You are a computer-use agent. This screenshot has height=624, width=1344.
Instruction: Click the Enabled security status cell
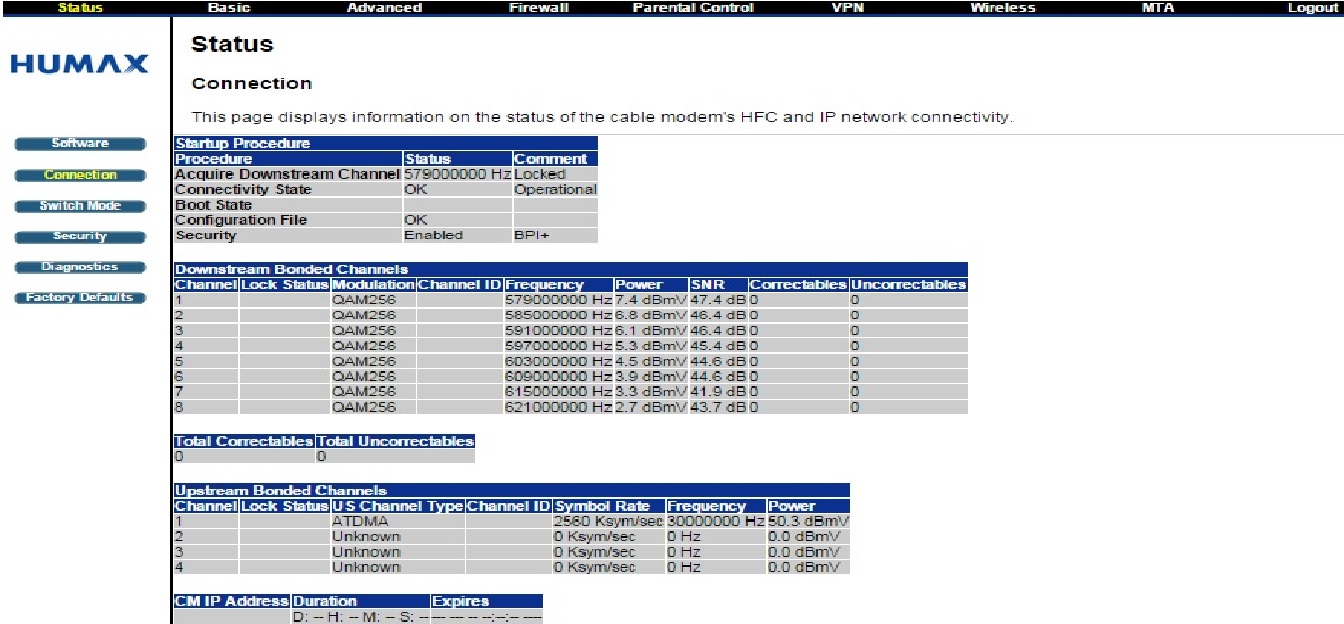[x=458, y=235]
